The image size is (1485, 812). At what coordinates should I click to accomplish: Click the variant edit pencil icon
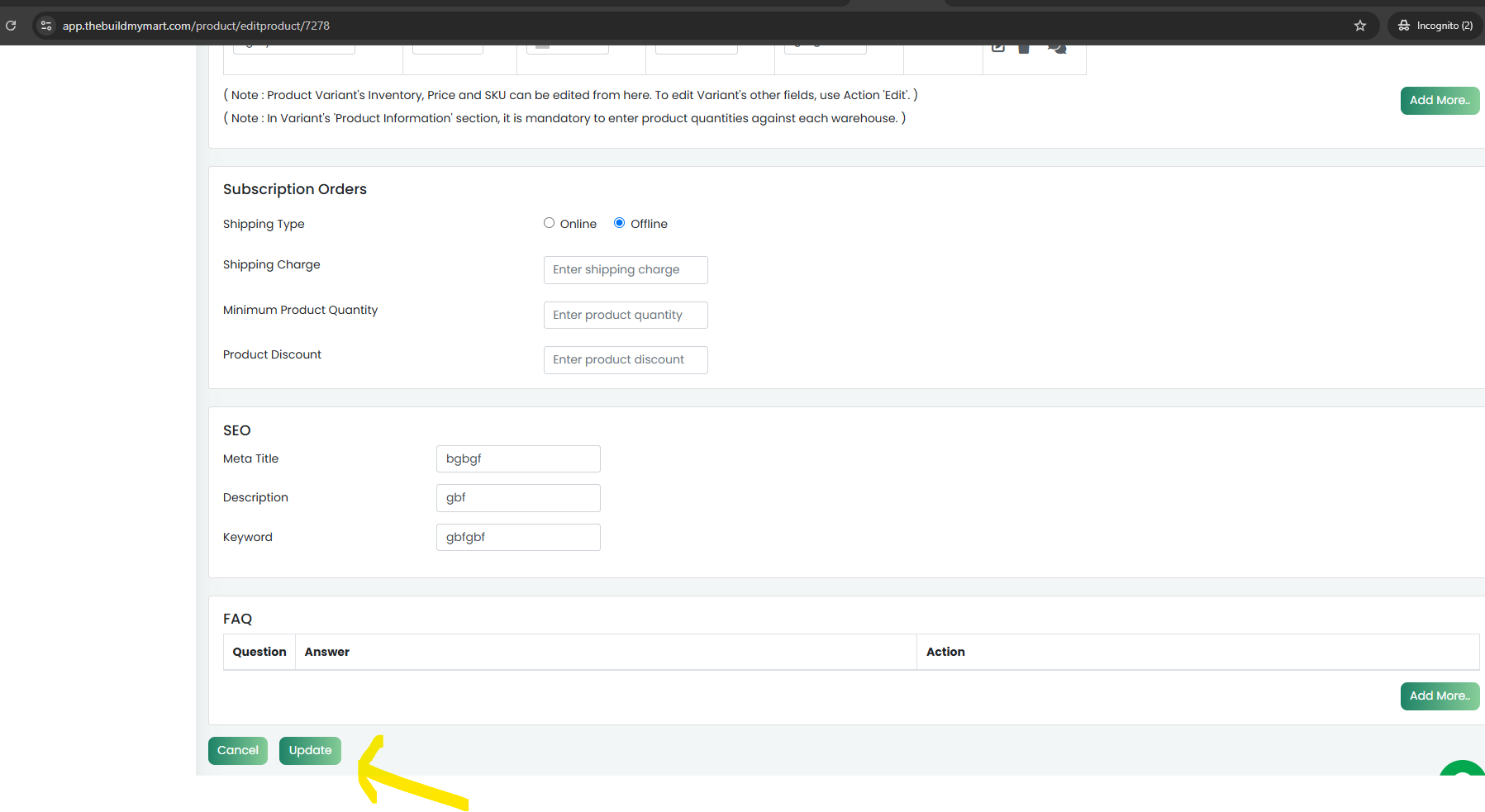coord(998,48)
